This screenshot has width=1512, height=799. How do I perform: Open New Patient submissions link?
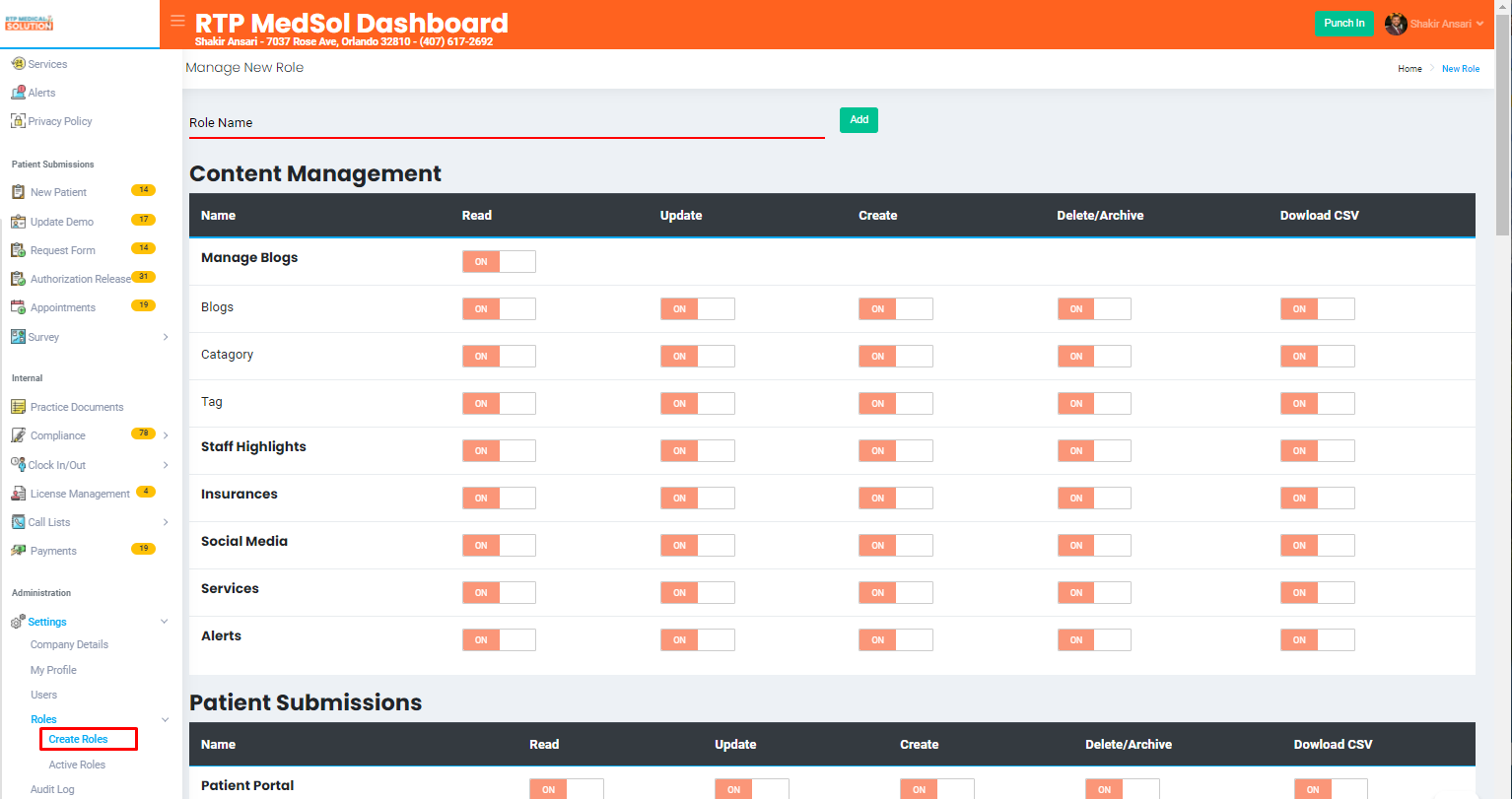(58, 192)
